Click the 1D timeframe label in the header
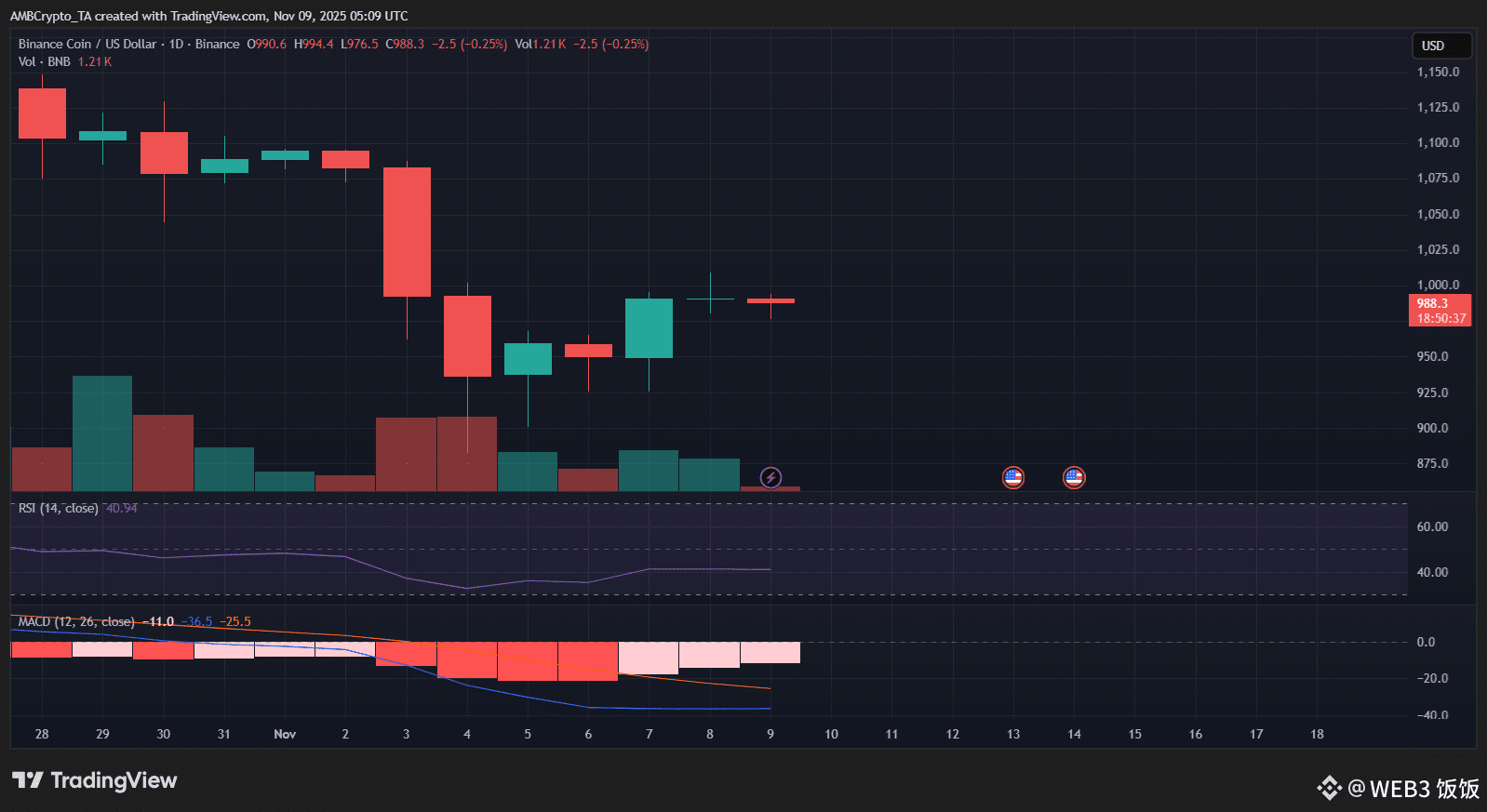Viewport: 1487px width, 812px height. point(176,44)
